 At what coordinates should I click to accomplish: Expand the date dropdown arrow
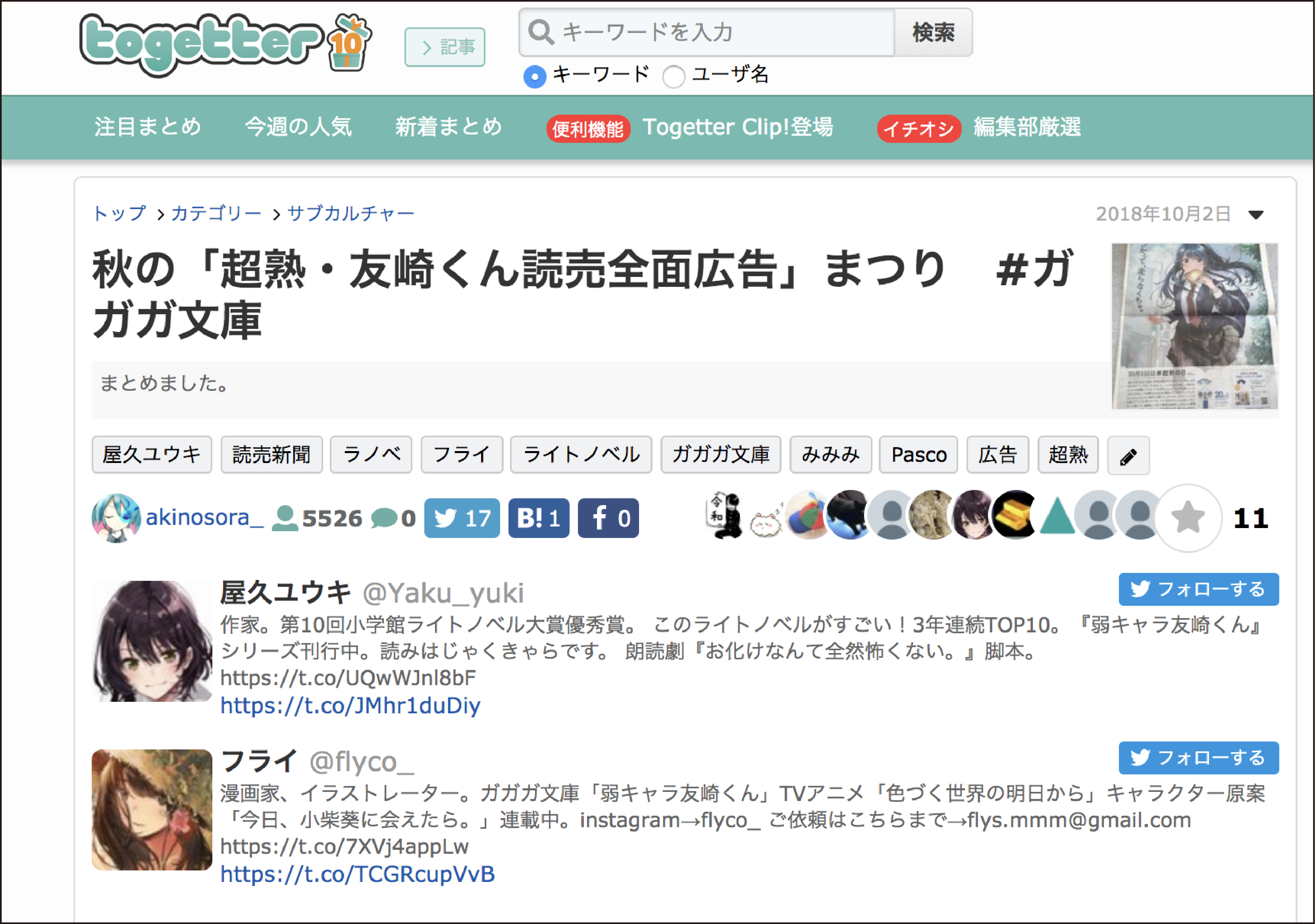pyautogui.click(x=1256, y=215)
